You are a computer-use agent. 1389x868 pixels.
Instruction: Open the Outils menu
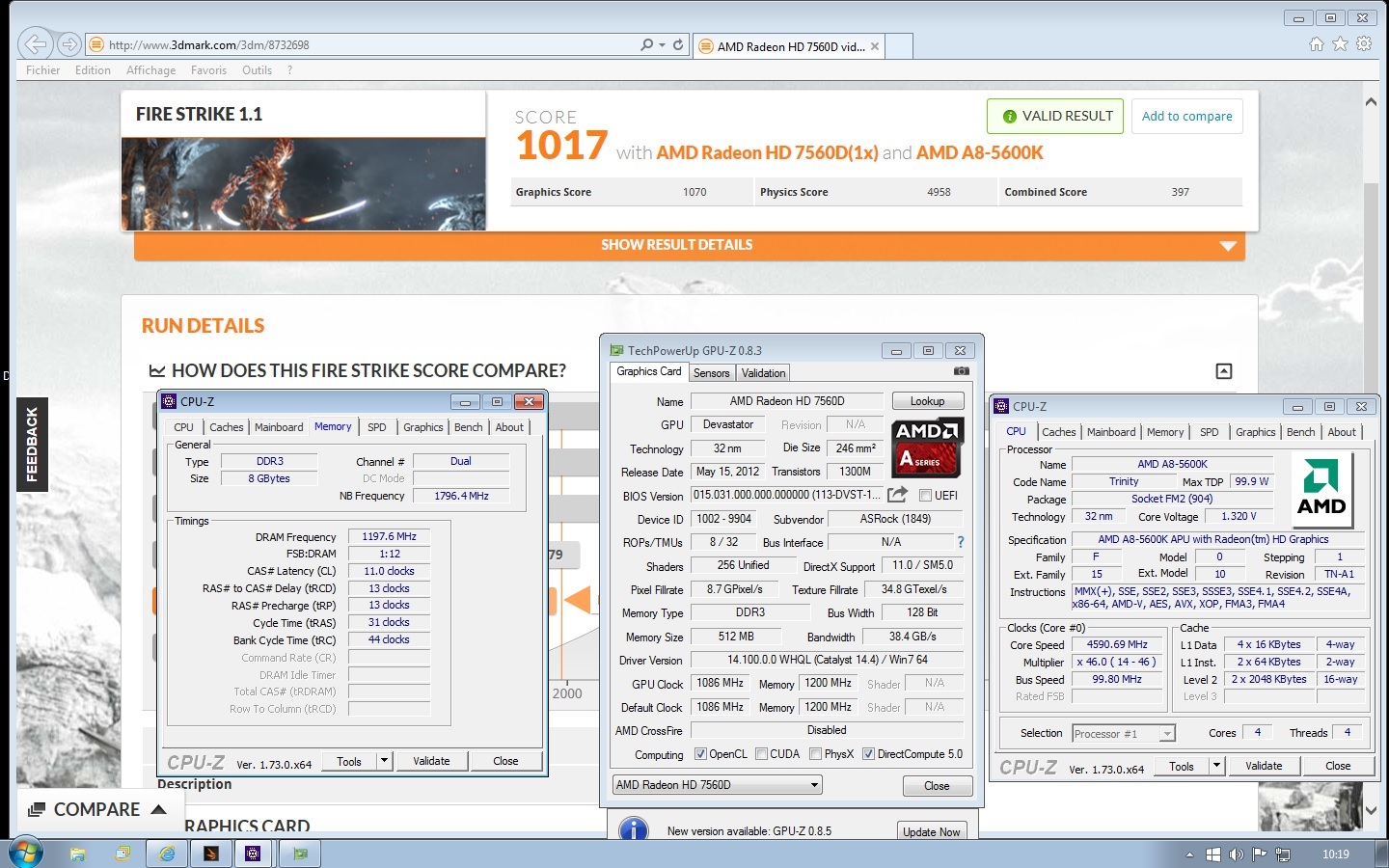coord(257,70)
